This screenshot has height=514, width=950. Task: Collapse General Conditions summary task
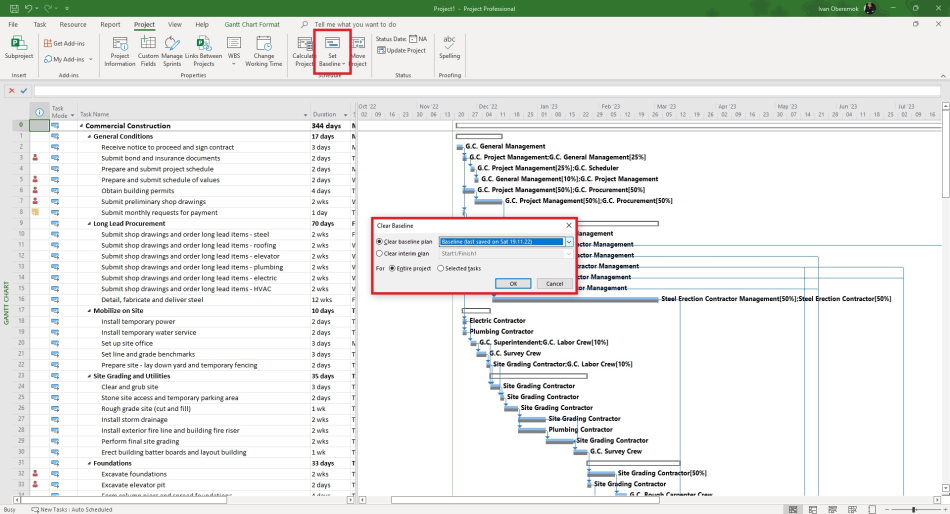(90, 136)
